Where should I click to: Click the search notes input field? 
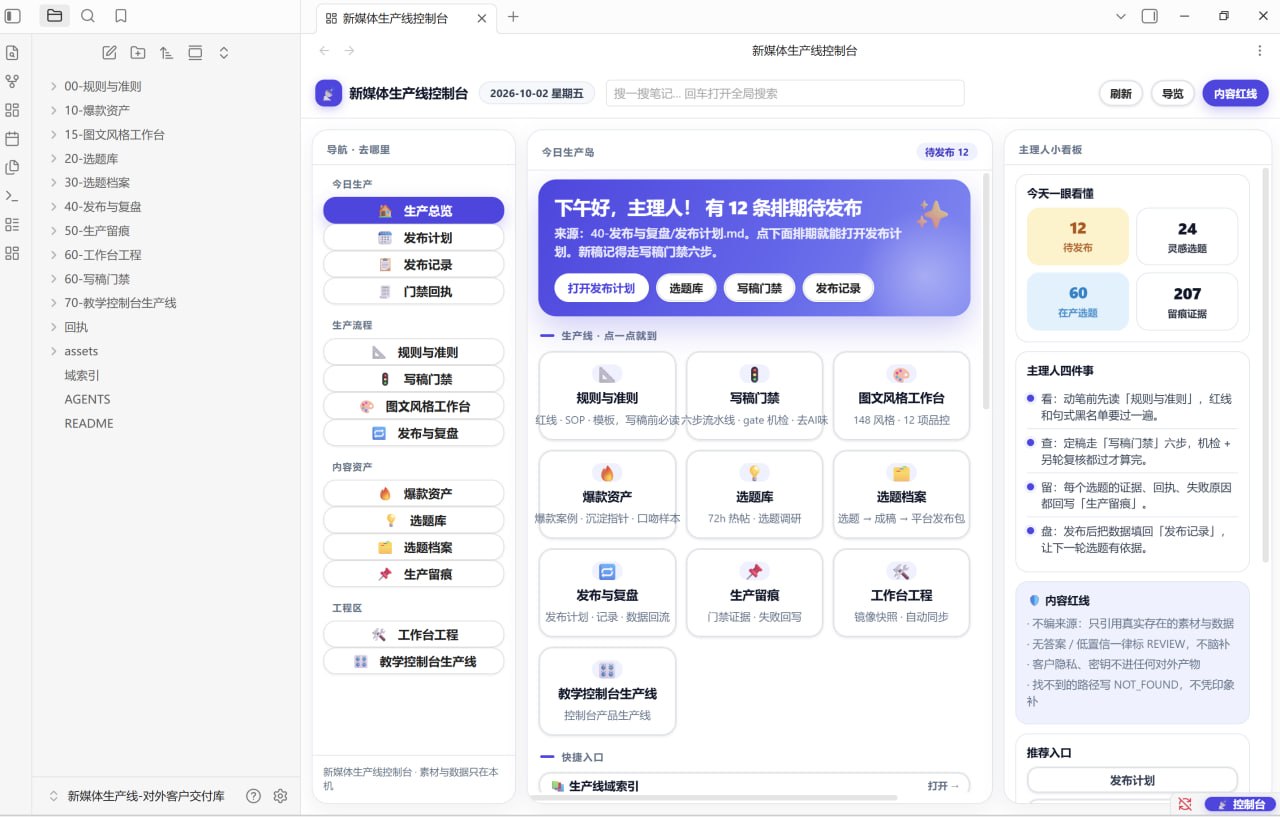tap(785, 93)
